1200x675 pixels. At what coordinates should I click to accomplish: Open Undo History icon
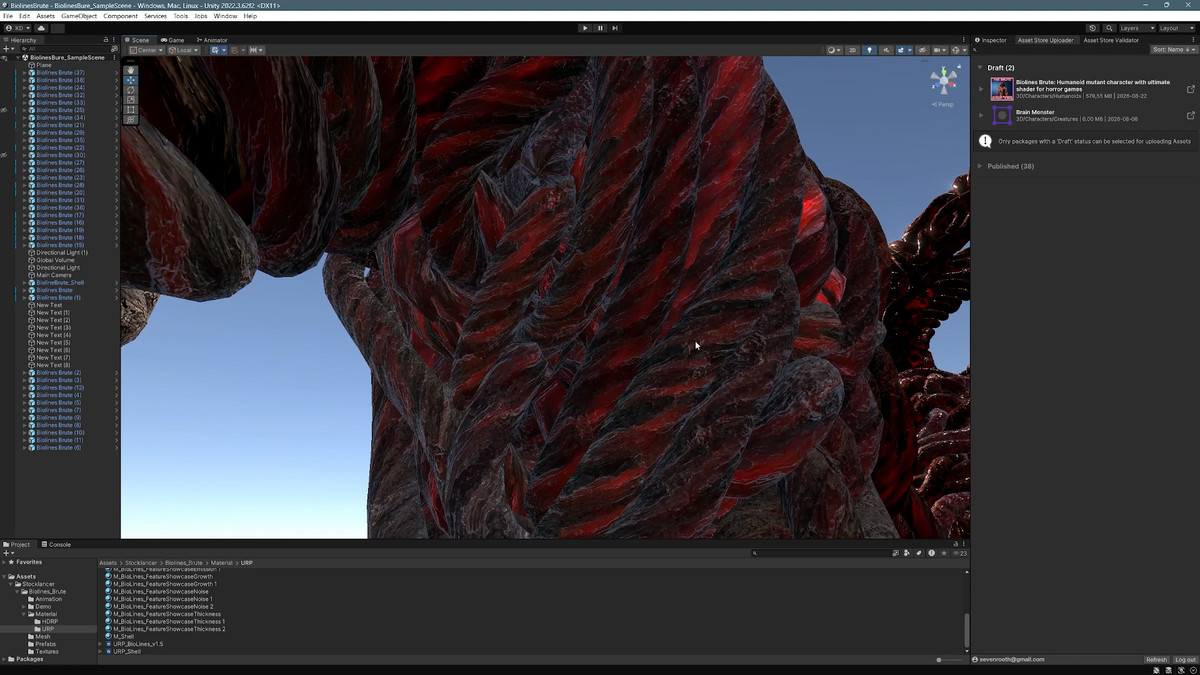click(1092, 28)
